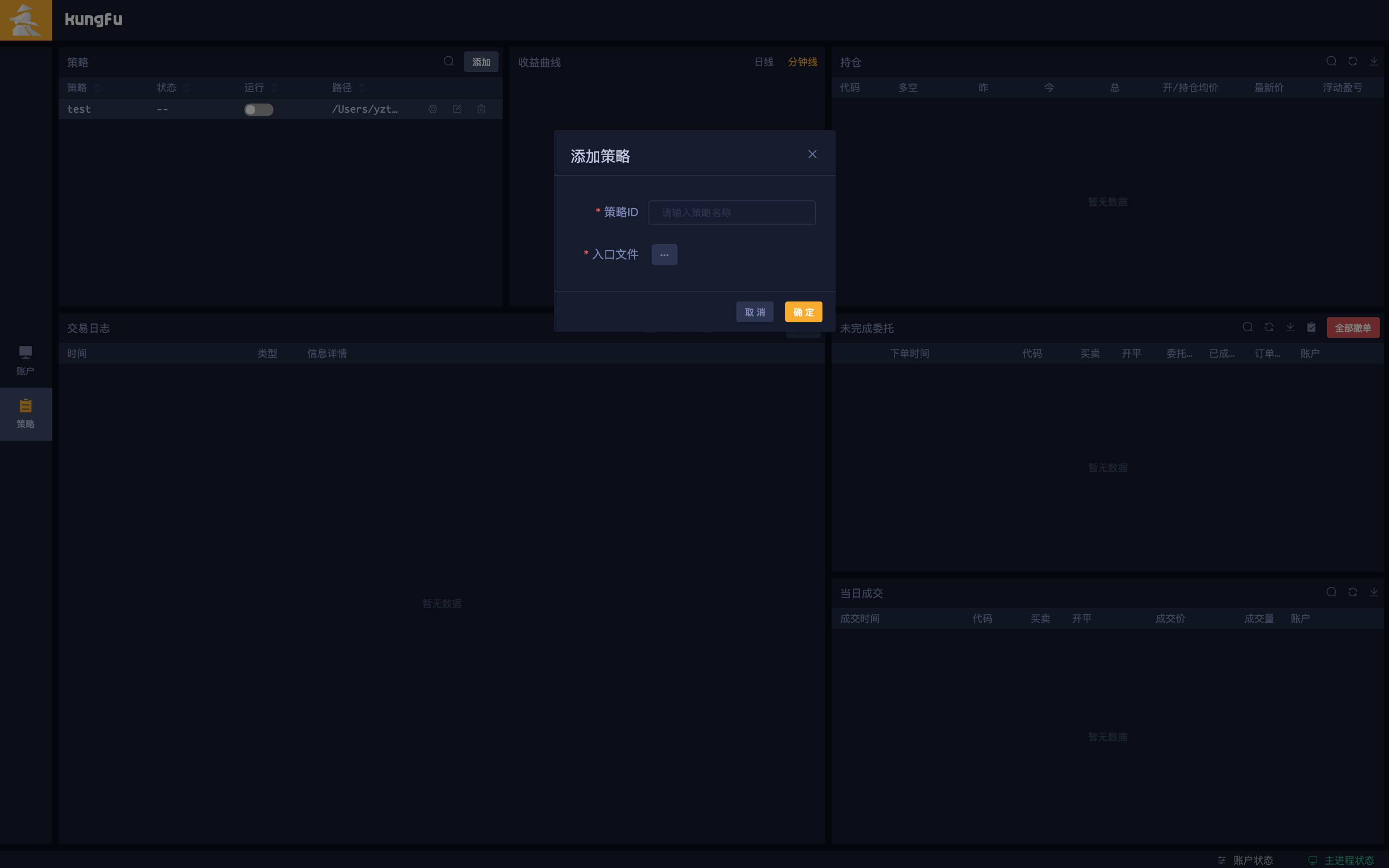Screen dimensions: 1389x868
Task: Confirm with 确定 button
Action: [803, 312]
